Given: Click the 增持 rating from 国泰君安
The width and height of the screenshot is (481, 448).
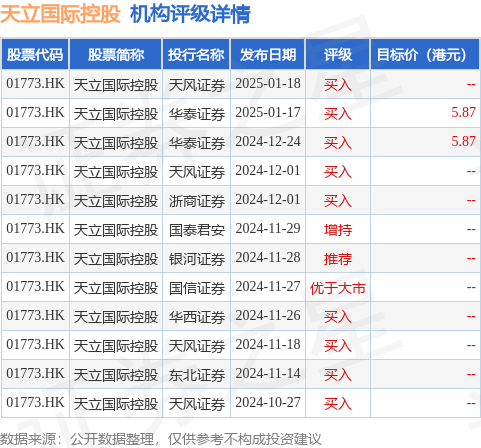Looking at the screenshot, I should click(x=338, y=230).
